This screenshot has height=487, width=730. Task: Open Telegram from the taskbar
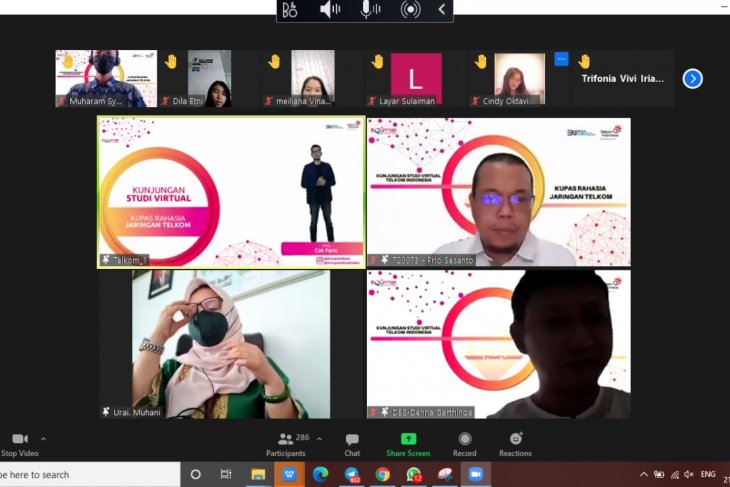tap(352, 474)
